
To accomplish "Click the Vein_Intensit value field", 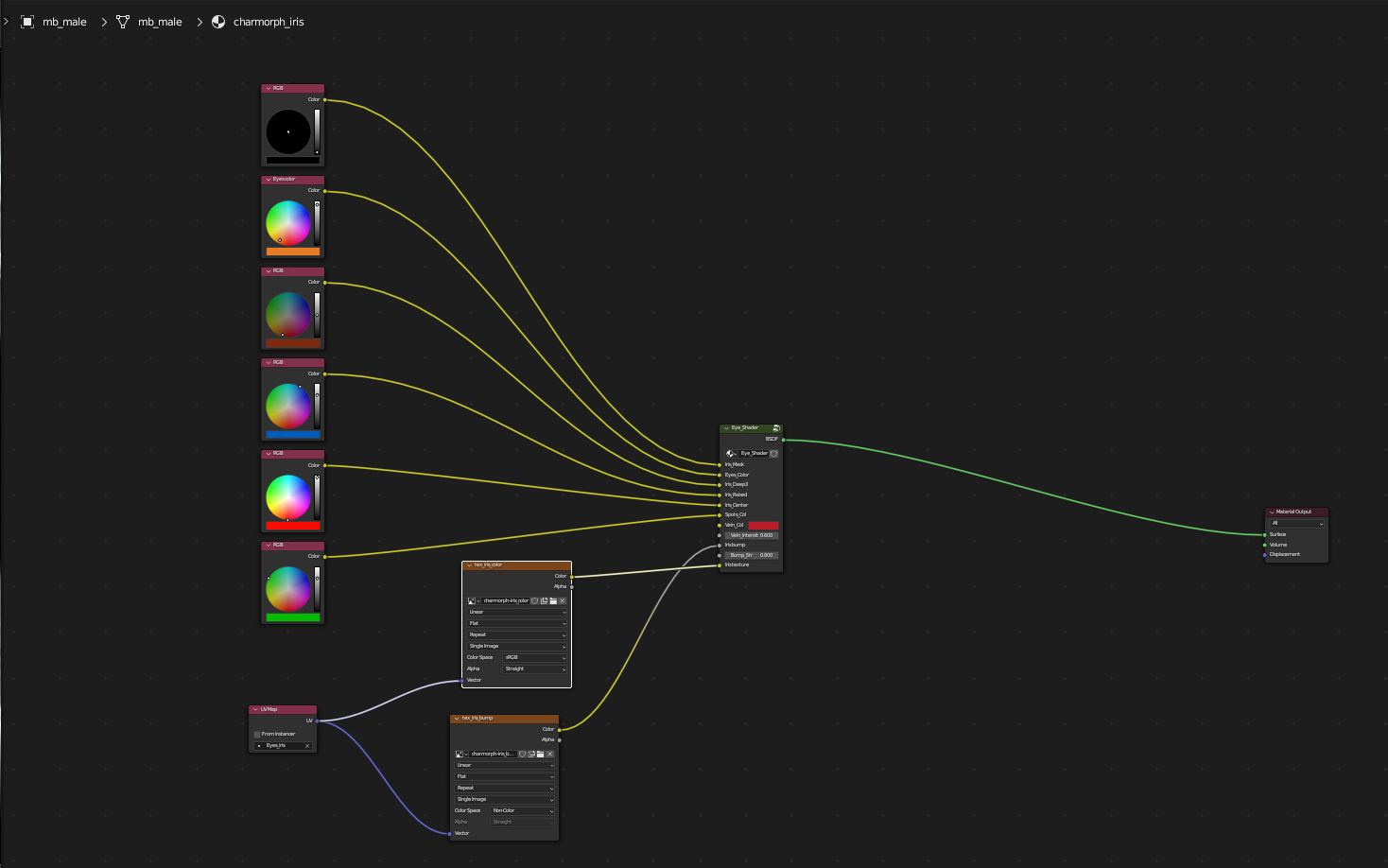I will [752, 536].
